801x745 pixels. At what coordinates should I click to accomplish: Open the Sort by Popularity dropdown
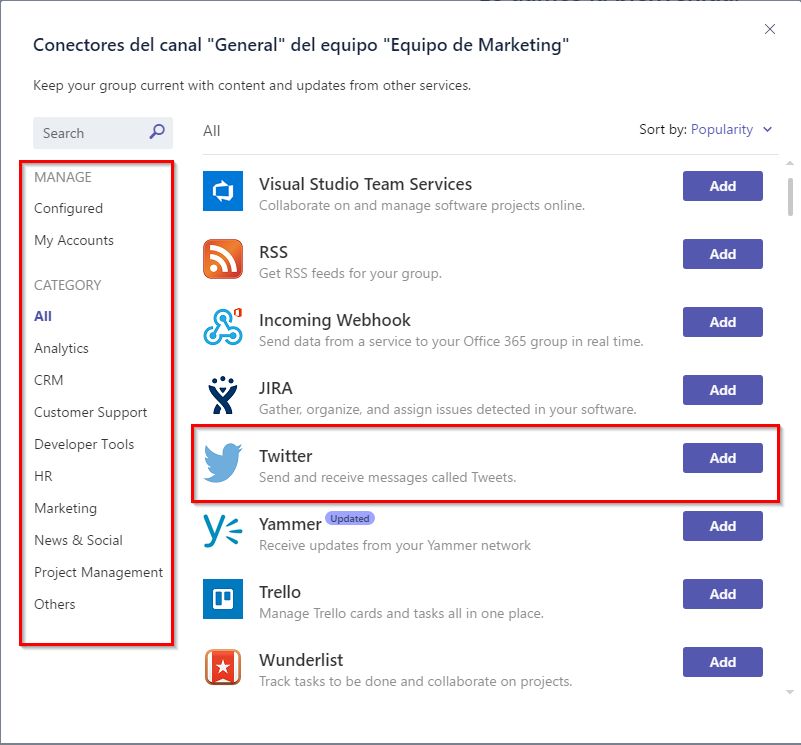click(x=731, y=130)
